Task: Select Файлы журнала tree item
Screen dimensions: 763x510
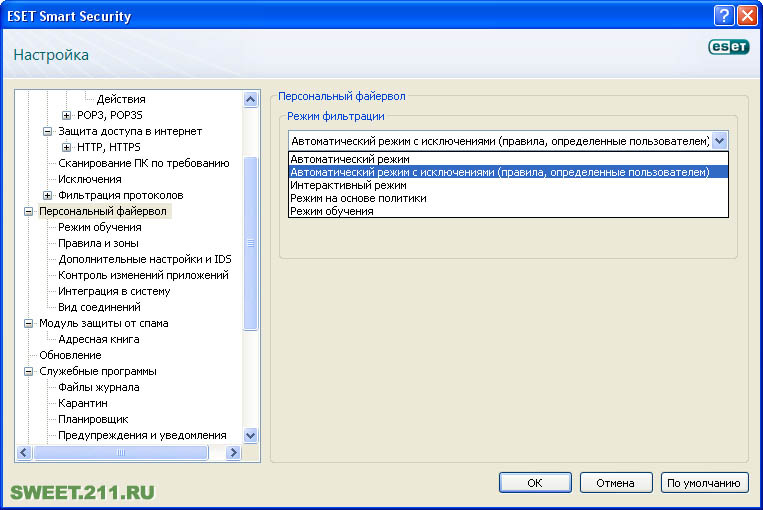Action: click(x=99, y=388)
